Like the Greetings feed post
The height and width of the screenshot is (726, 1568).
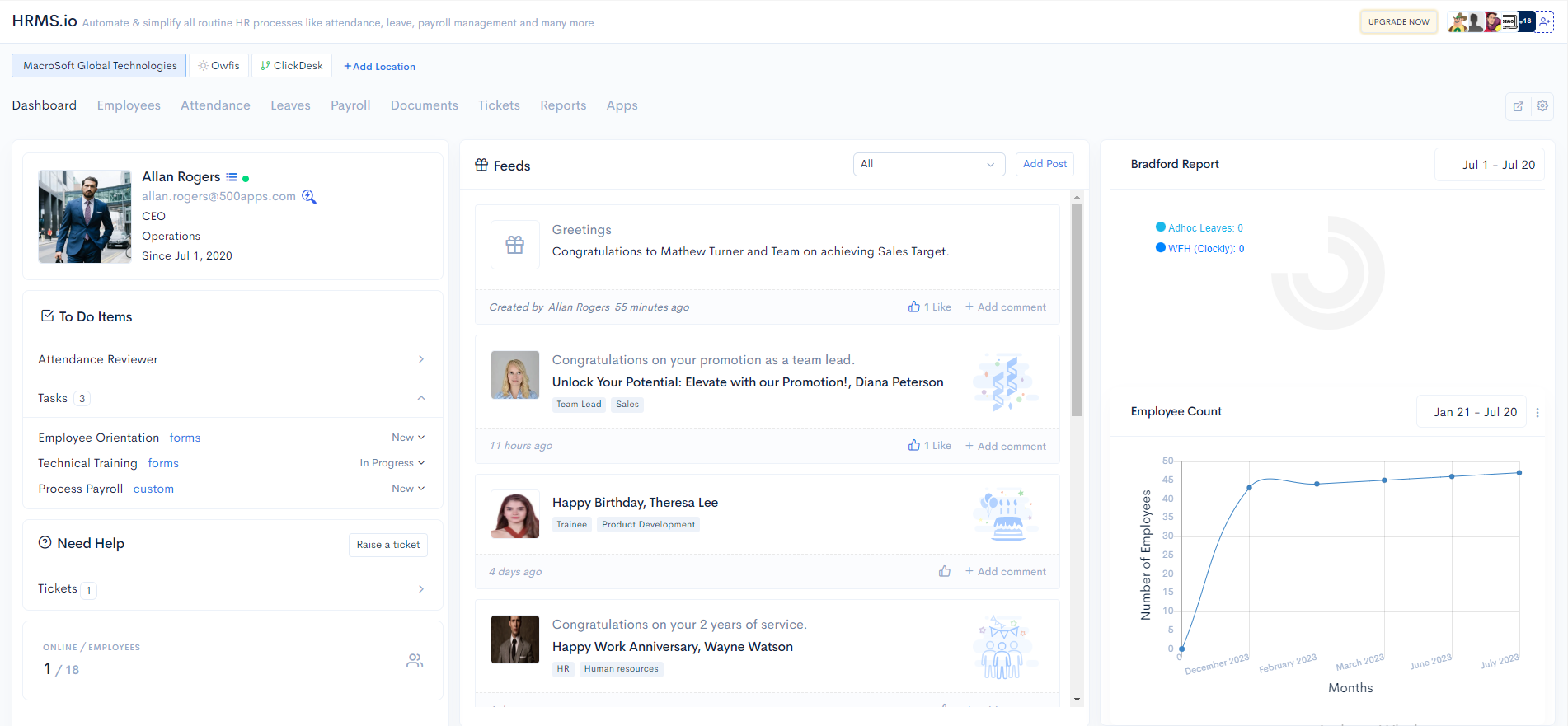pyautogui.click(x=929, y=307)
